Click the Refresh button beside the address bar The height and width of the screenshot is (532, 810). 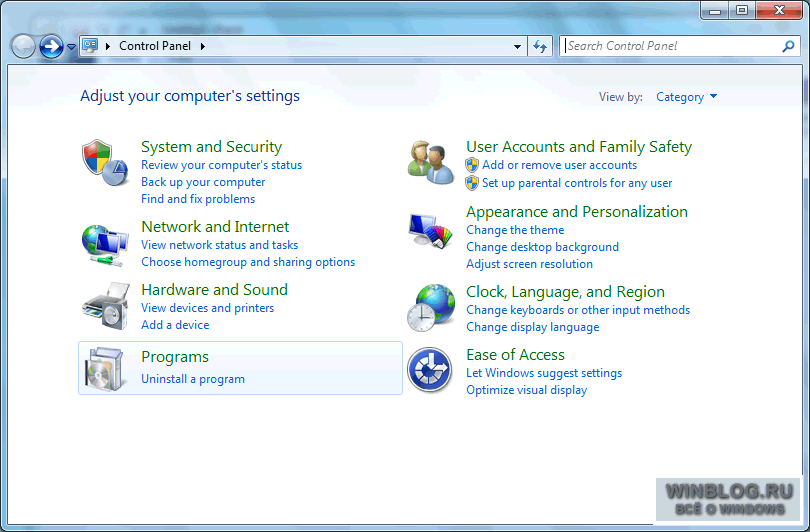click(540, 46)
